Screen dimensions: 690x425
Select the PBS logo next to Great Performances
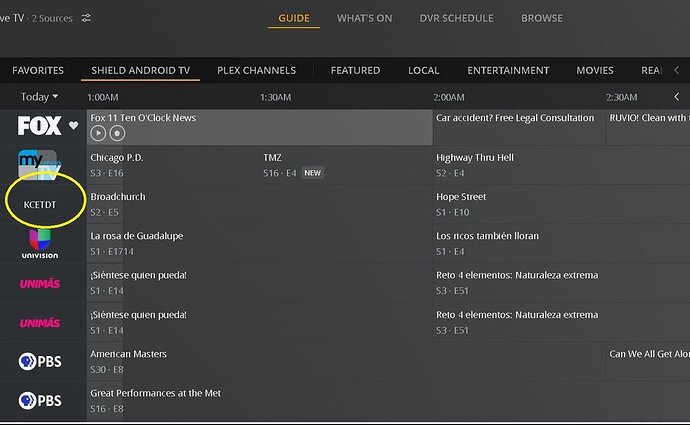pos(40,401)
